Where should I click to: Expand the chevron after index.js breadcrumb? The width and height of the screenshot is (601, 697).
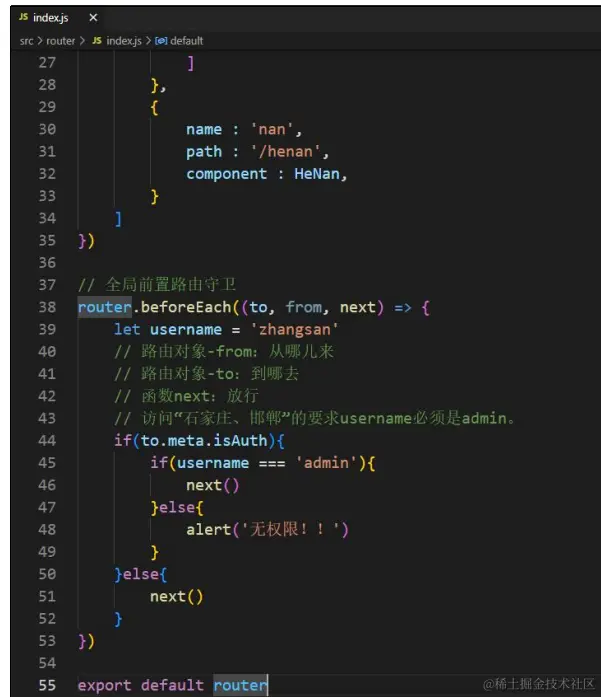pos(148,41)
